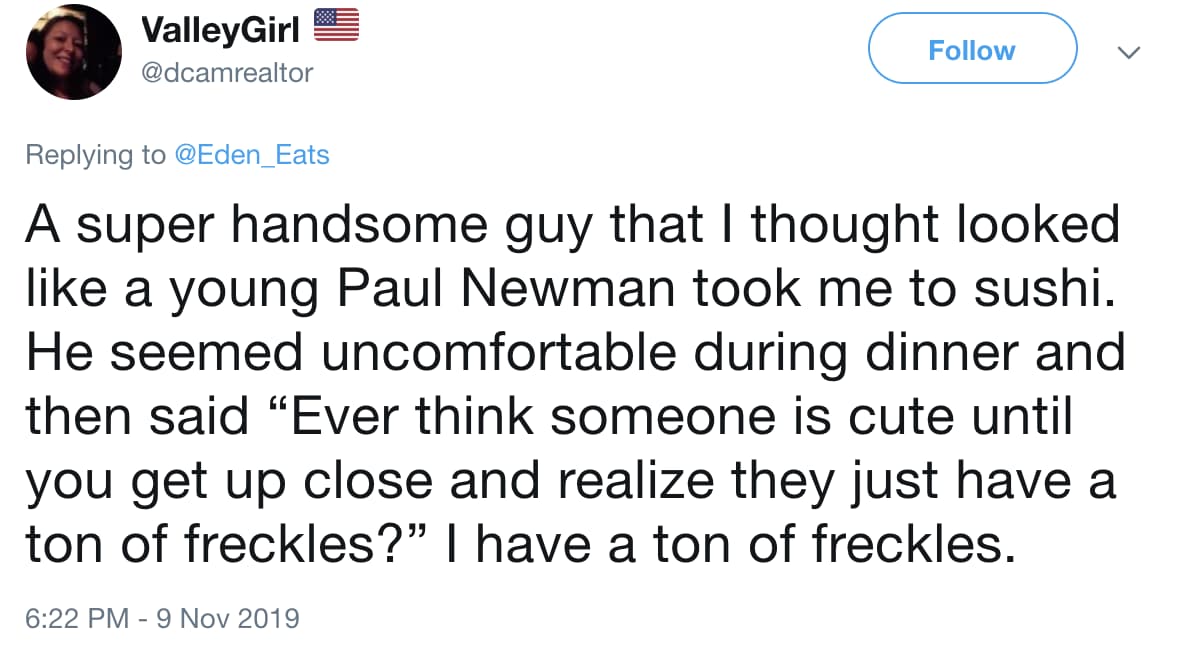Screen dimensions: 1182x659
Task: Click the '9 Nov 2019' date
Action: (226, 618)
